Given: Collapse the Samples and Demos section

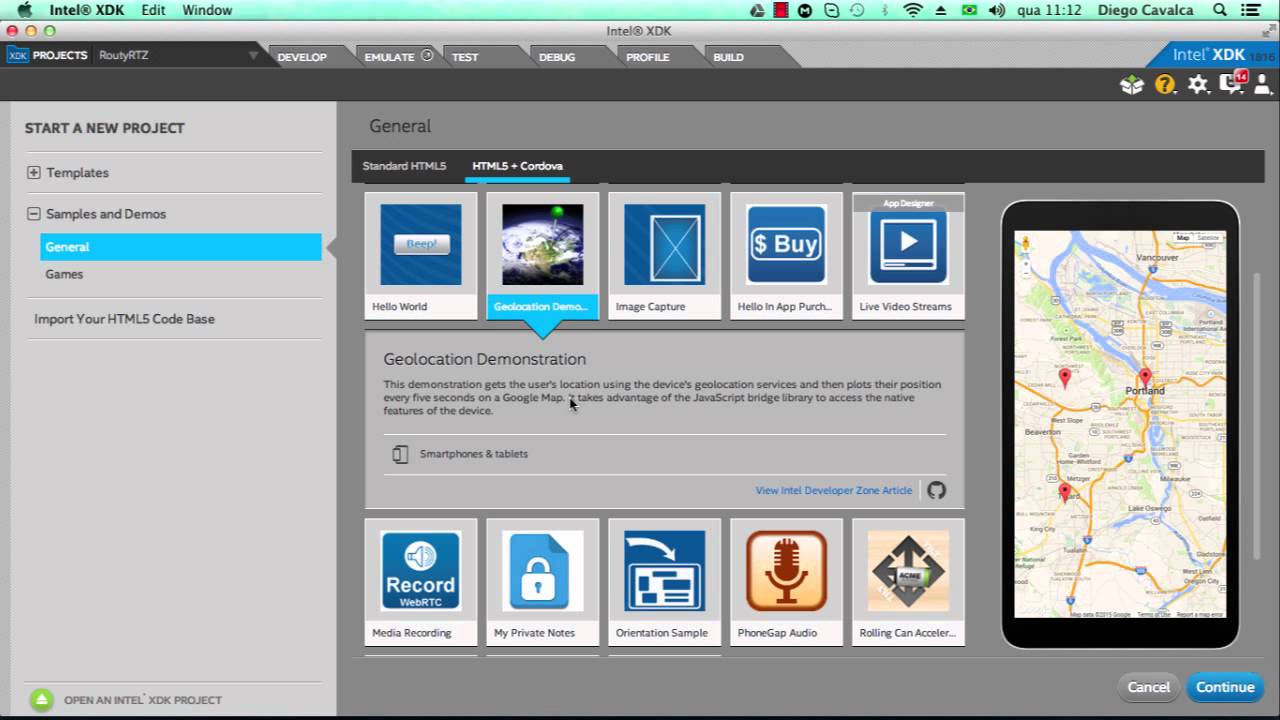Looking at the screenshot, I should point(34,213).
